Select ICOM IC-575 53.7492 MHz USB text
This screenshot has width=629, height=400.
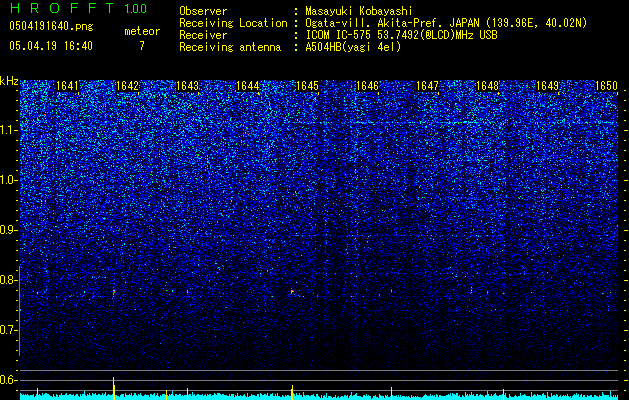(401, 35)
